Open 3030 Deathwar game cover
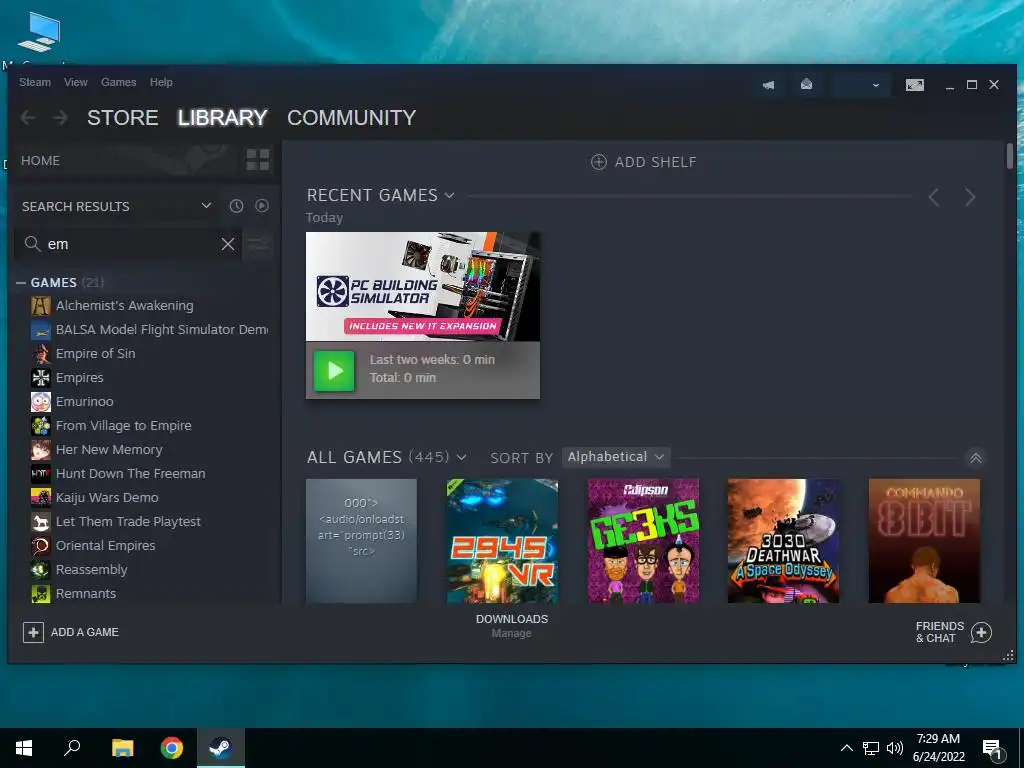Screen dimensions: 1024x768 tap(784, 541)
